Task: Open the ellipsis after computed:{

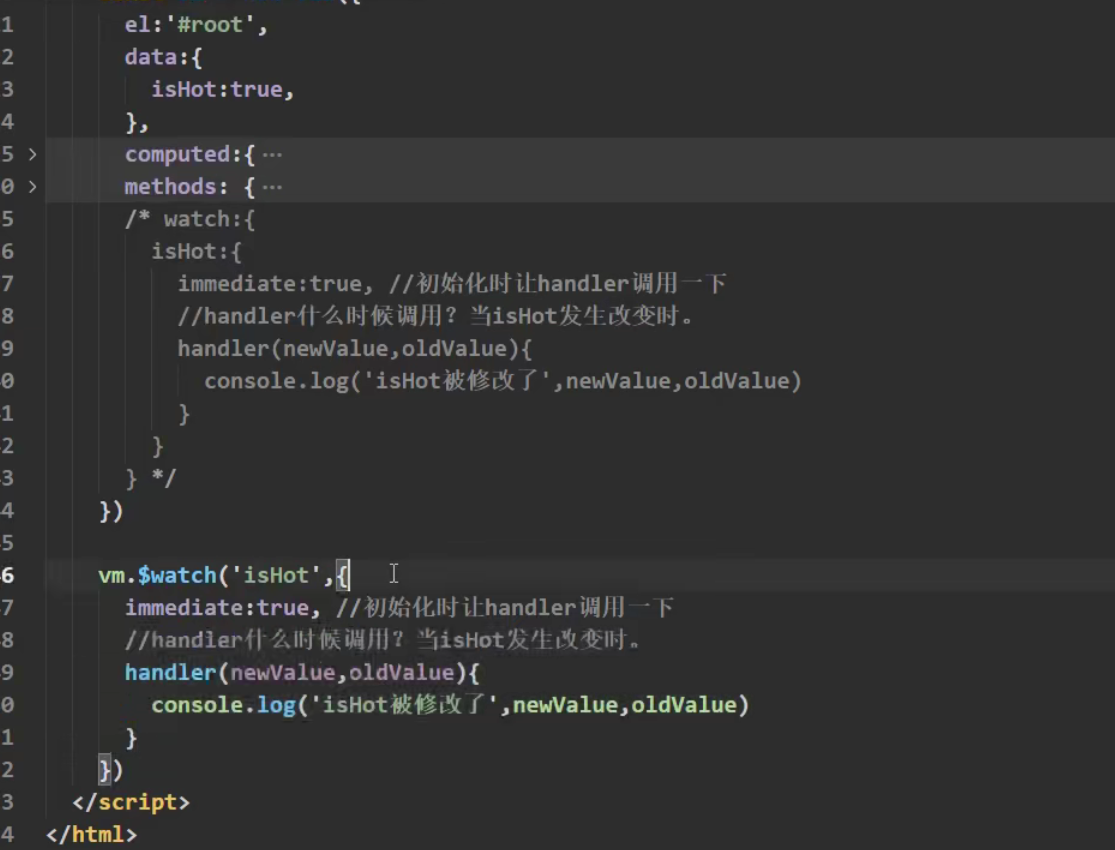Action: pyautogui.click(x=272, y=155)
